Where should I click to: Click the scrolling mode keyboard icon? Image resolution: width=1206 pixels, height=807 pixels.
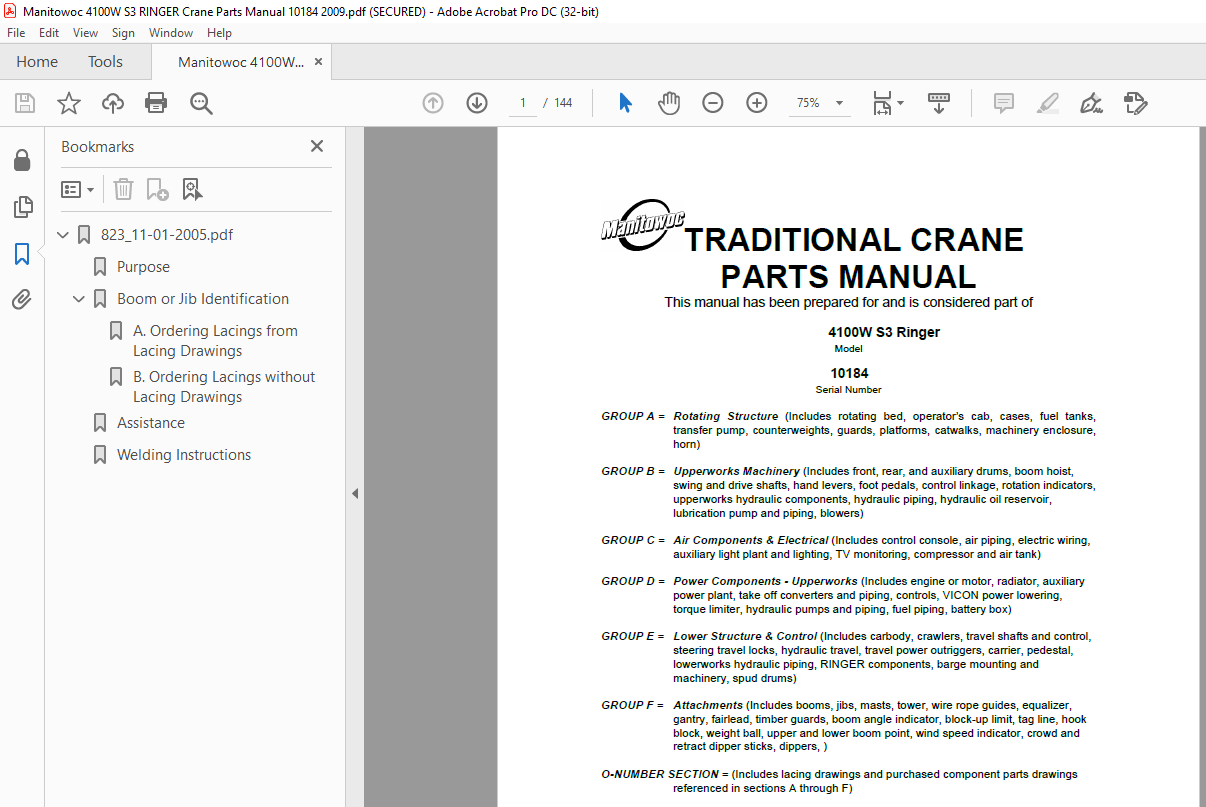(x=939, y=103)
